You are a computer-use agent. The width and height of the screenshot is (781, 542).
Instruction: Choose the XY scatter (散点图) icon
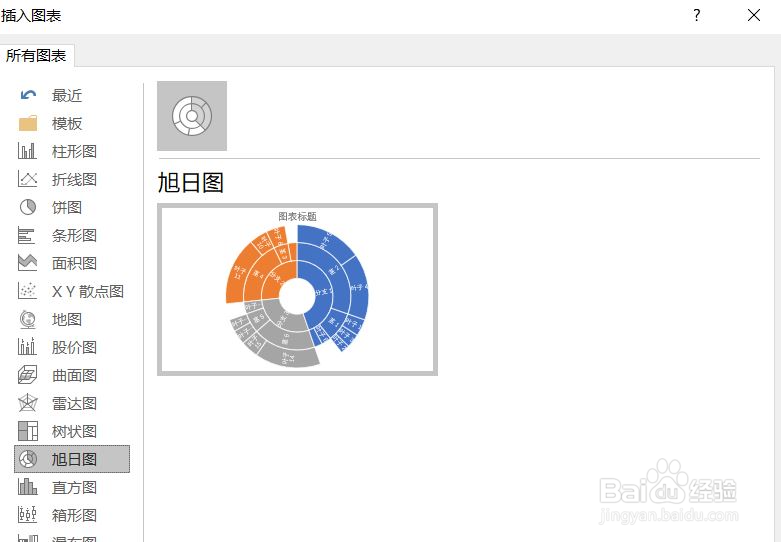point(27,291)
